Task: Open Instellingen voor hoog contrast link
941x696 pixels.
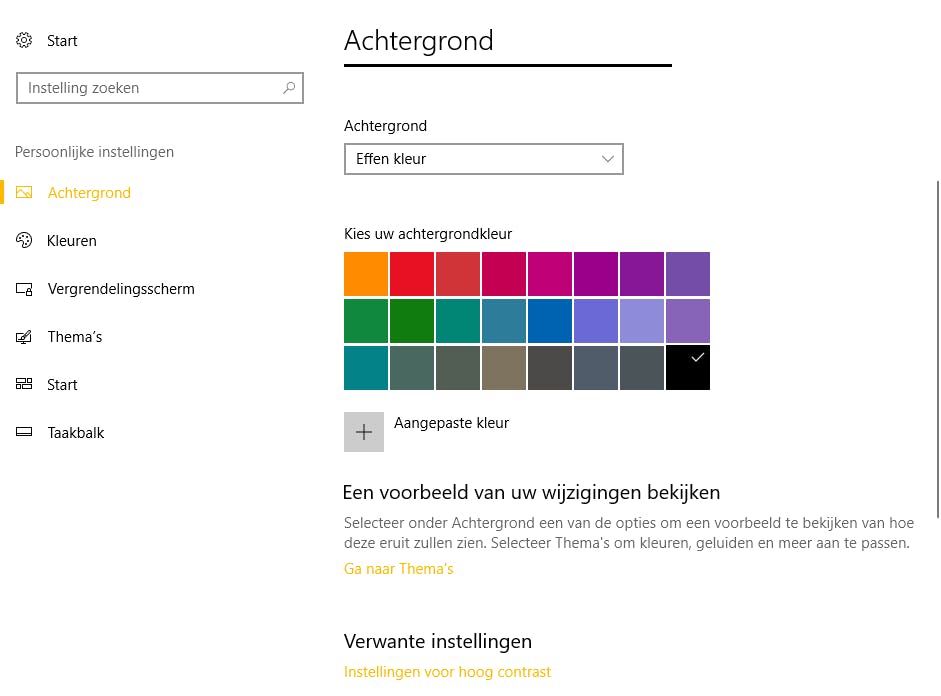Action: [x=447, y=672]
